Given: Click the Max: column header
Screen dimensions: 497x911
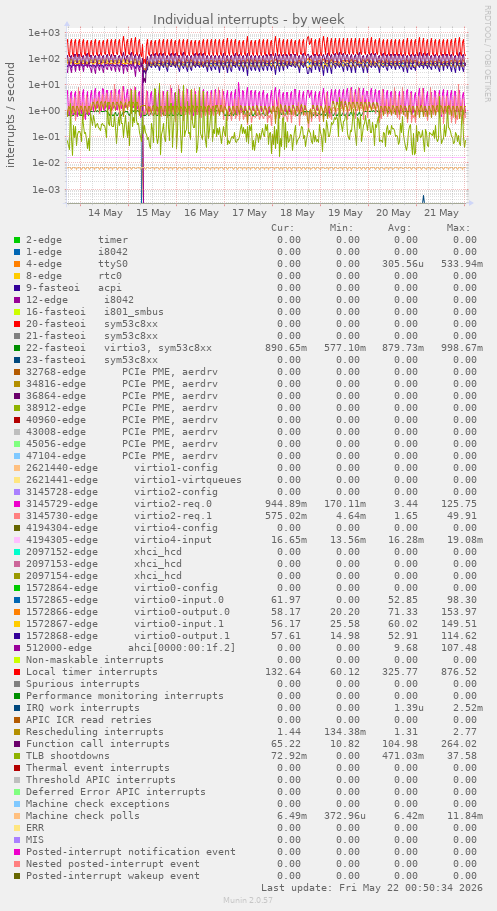Looking at the screenshot, I should (x=458, y=228).
